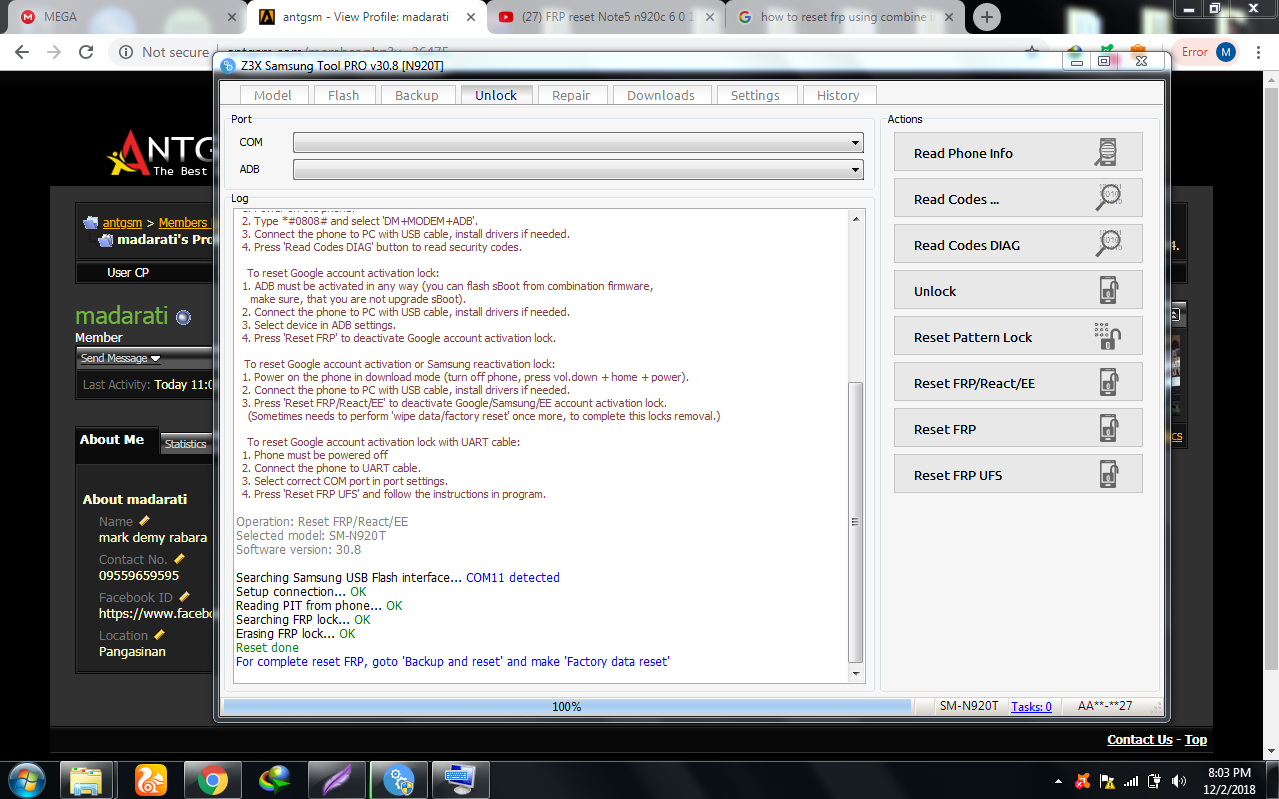Image resolution: width=1279 pixels, height=799 pixels.
Task: Open Windows Explorer from taskbar
Action: (86, 779)
